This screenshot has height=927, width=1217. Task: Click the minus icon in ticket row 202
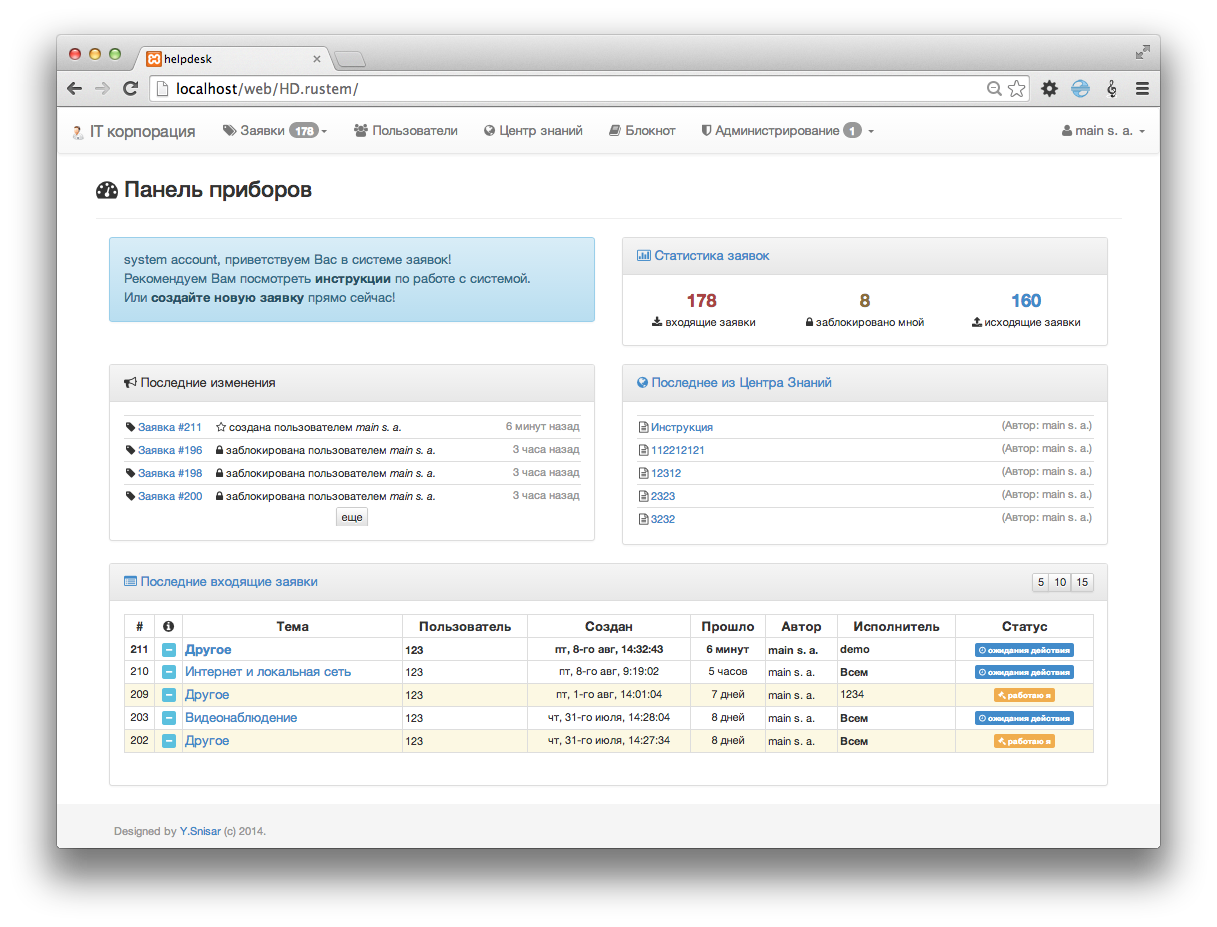pos(169,741)
